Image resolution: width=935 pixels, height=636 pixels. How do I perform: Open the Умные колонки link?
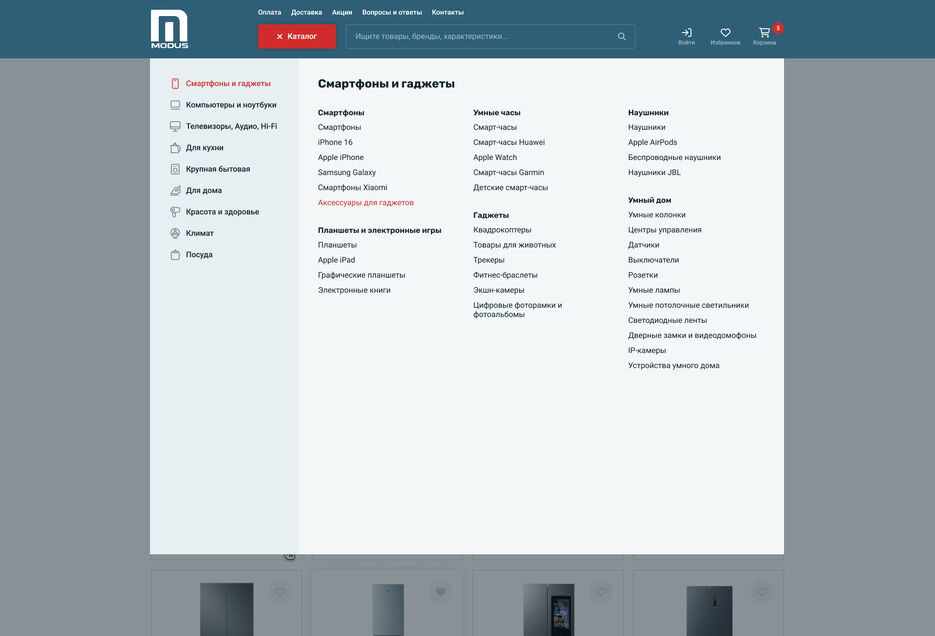pos(657,215)
